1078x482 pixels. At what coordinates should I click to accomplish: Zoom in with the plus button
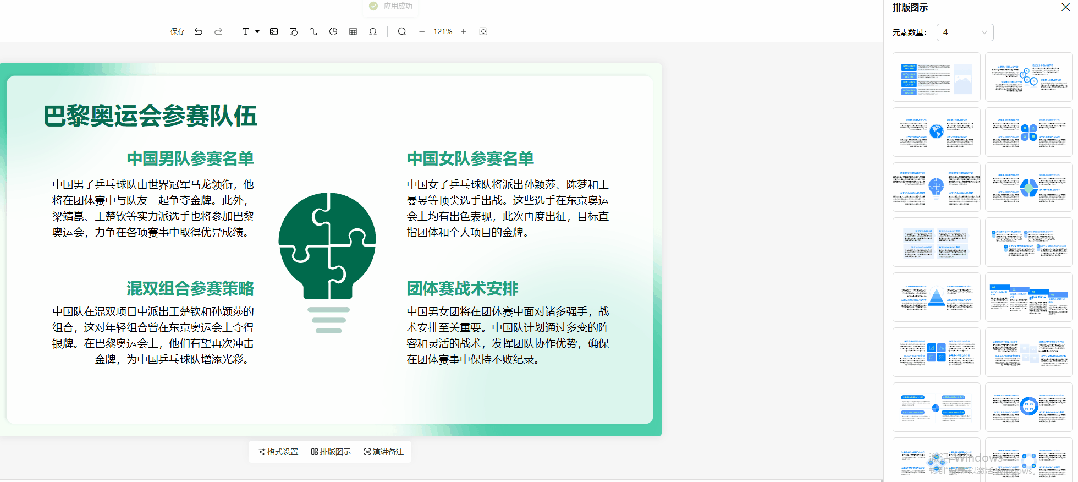[x=463, y=31]
